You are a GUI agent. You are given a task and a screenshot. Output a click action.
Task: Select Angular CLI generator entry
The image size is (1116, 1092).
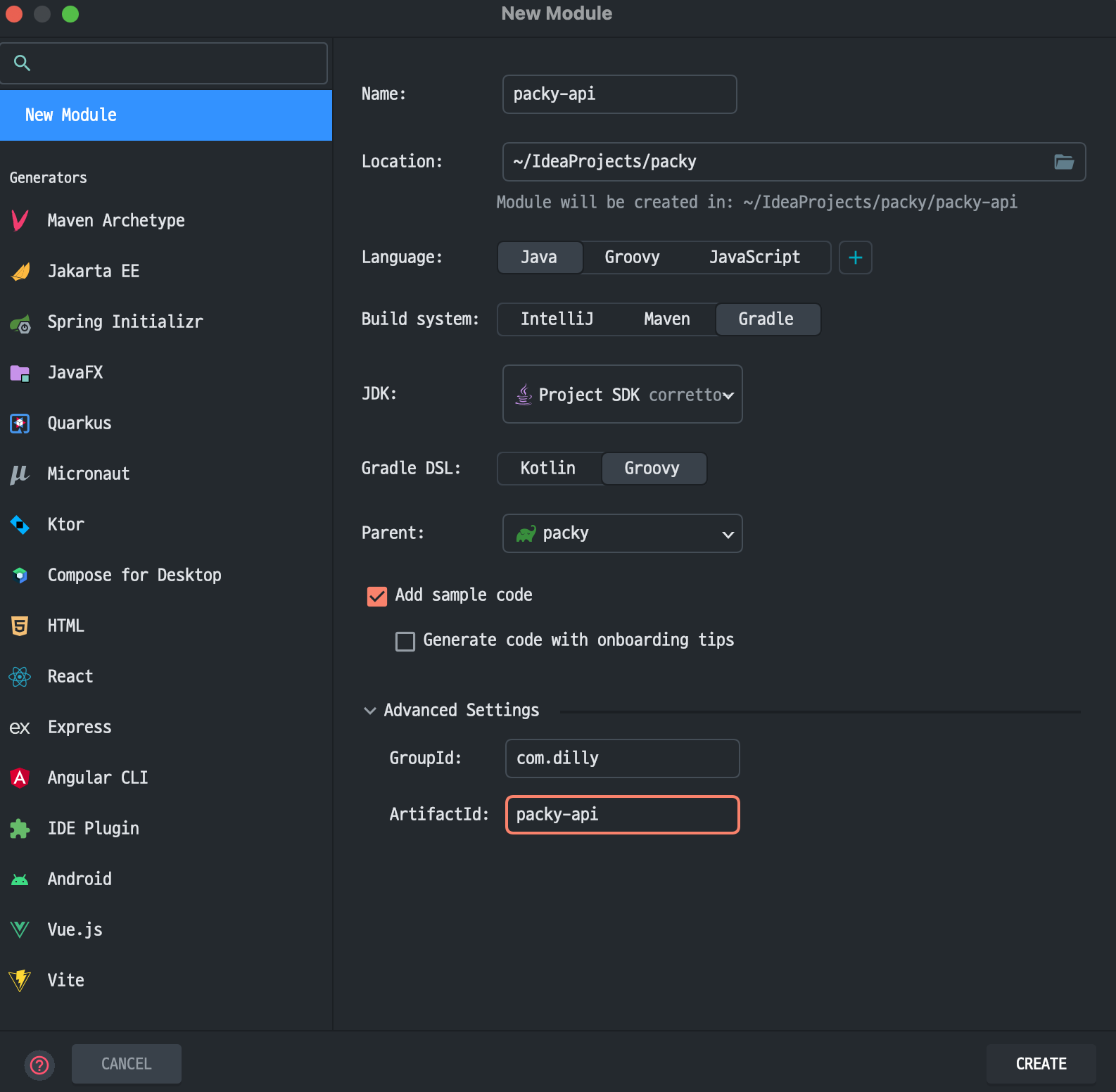tap(166, 777)
